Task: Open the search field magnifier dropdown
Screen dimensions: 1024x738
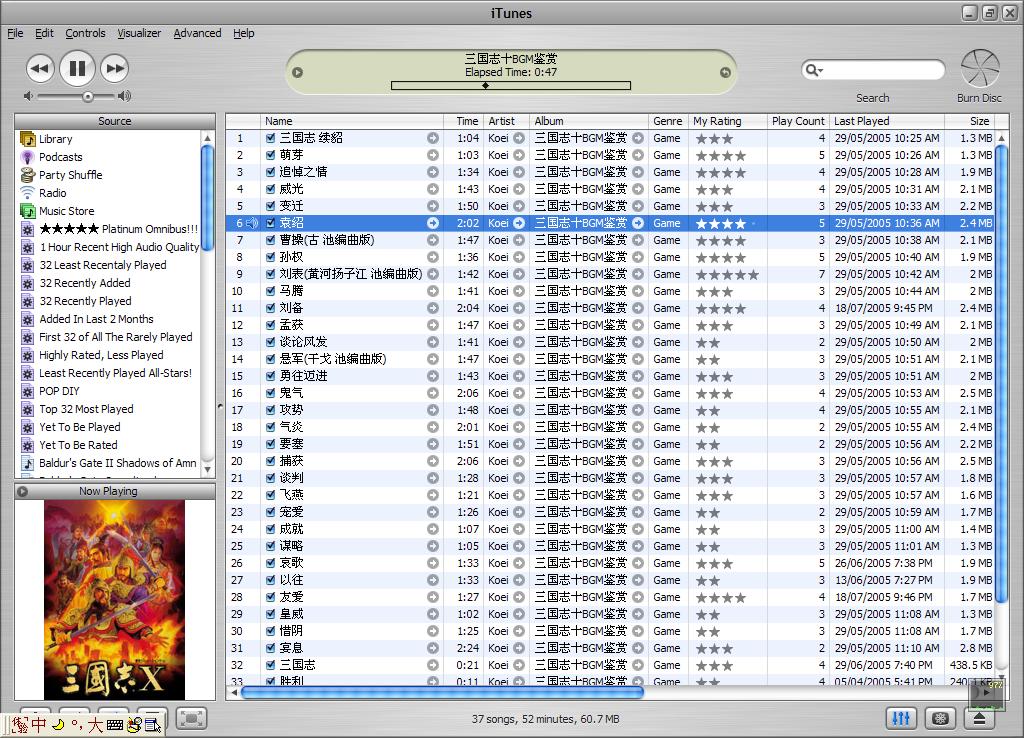Action: [x=814, y=69]
